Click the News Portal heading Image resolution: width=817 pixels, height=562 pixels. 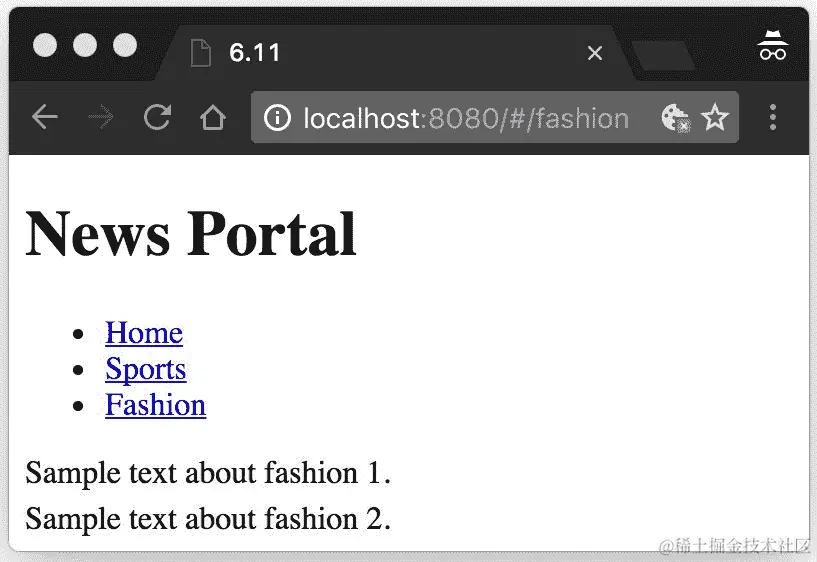pyautogui.click(x=191, y=233)
